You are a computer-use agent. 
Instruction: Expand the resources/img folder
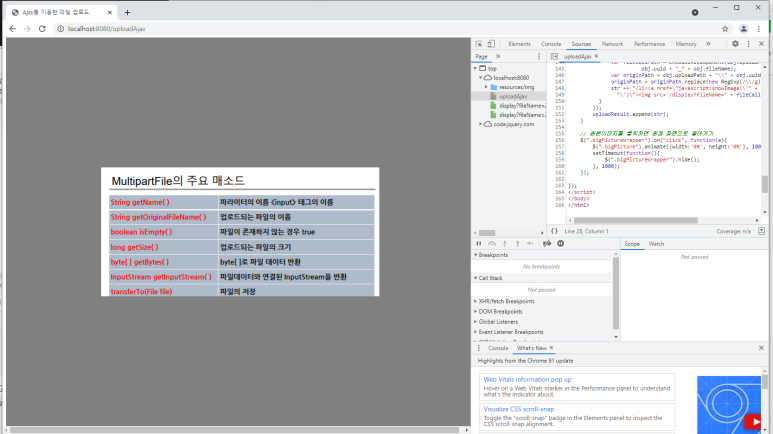(486, 87)
